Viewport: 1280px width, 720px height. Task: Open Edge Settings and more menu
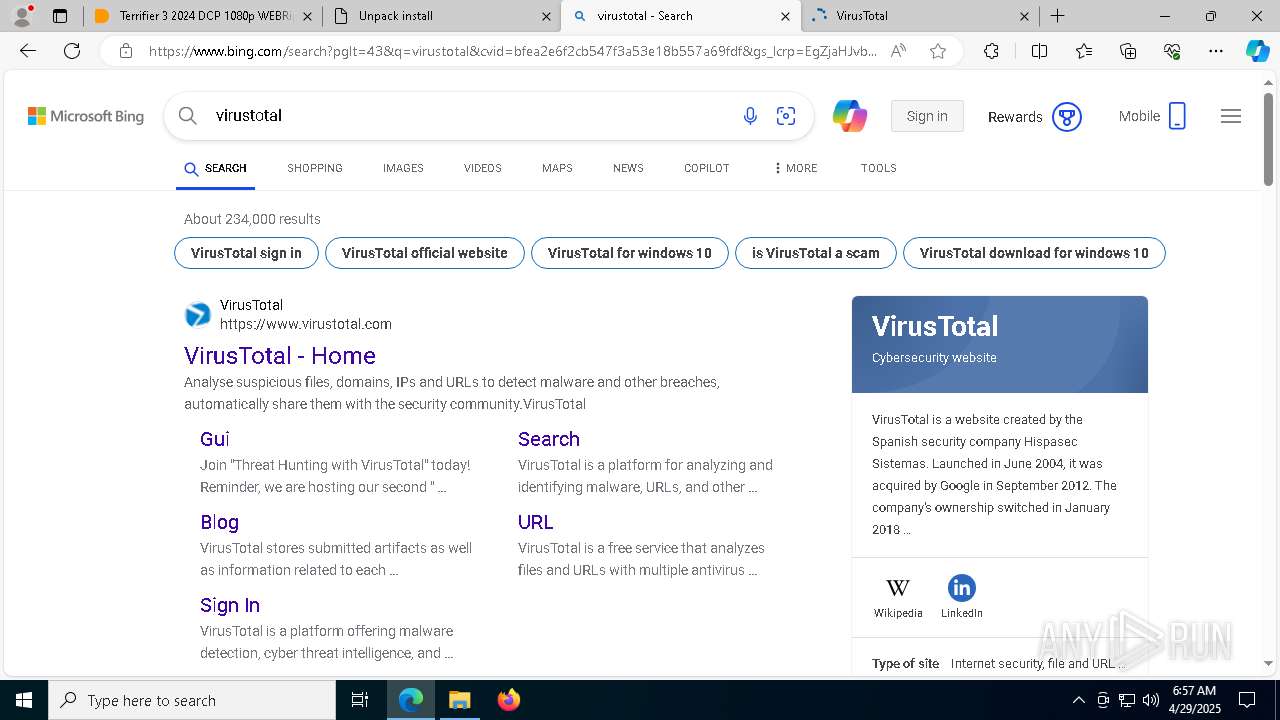1216,51
